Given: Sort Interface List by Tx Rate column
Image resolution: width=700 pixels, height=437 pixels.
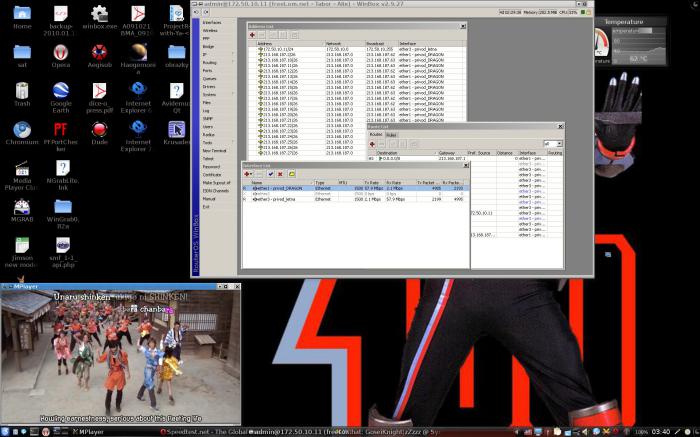Looking at the screenshot, I should (374, 183).
